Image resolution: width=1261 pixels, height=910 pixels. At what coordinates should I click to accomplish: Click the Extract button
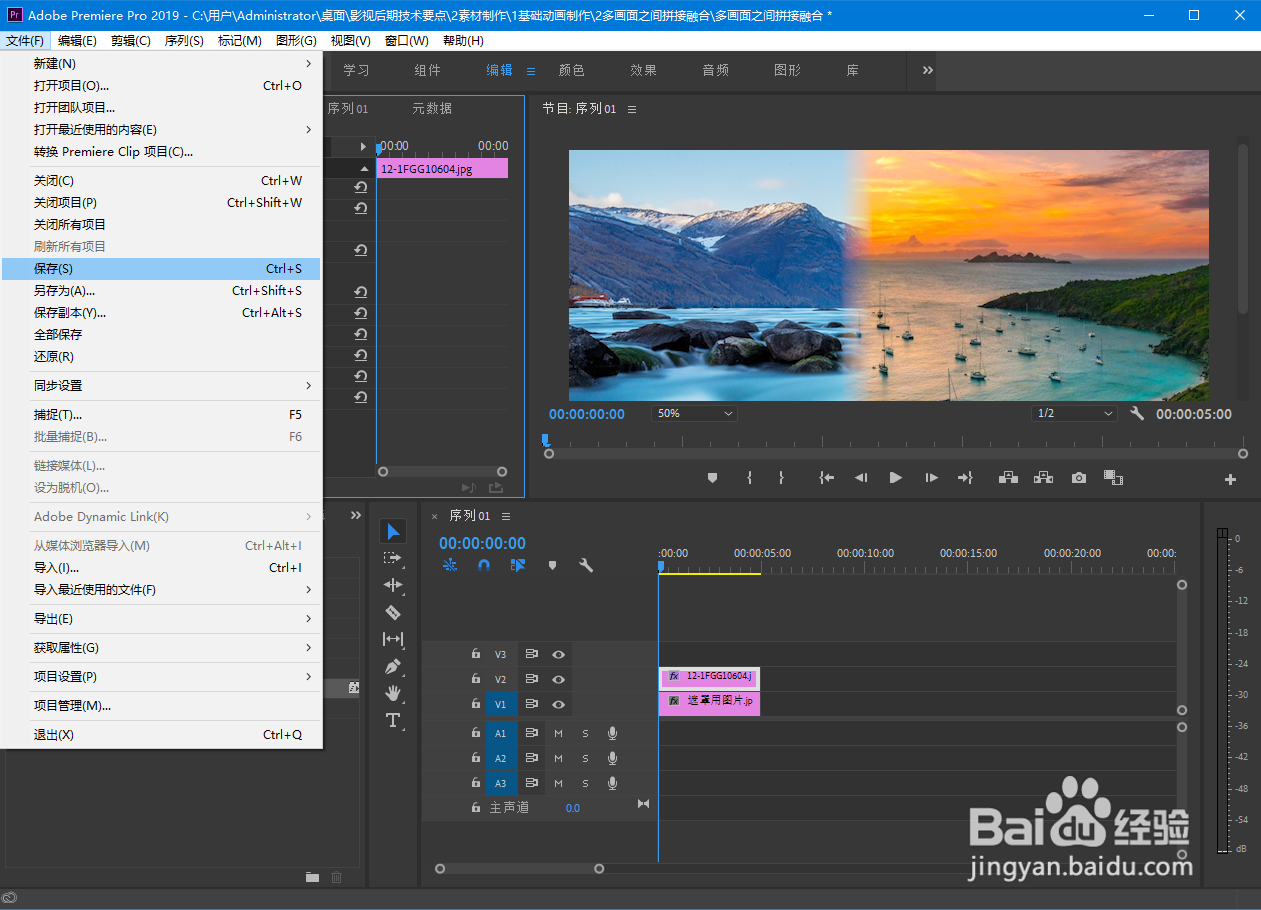[1043, 478]
